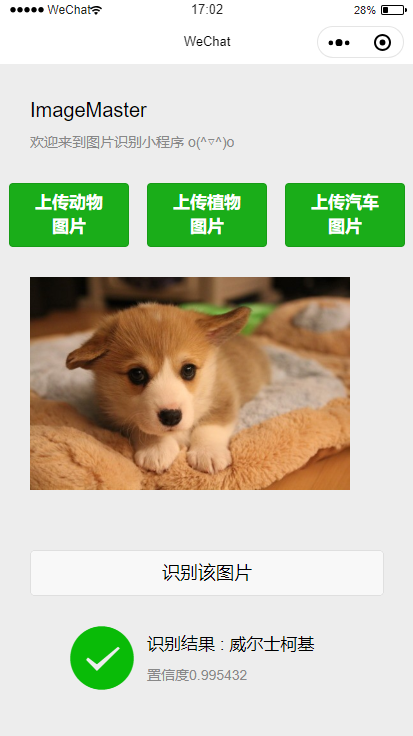Tap the cellular signal dots indicator

coord(27,10)
